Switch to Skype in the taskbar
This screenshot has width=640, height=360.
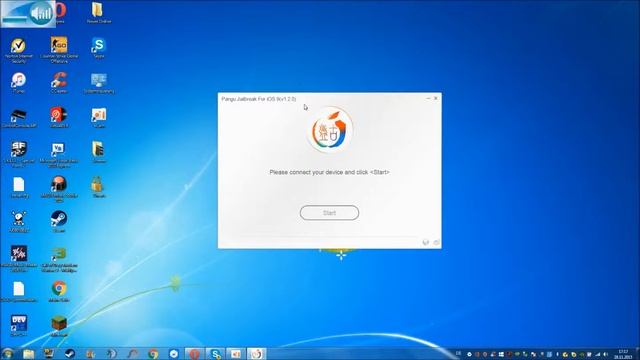coord(215,353)
